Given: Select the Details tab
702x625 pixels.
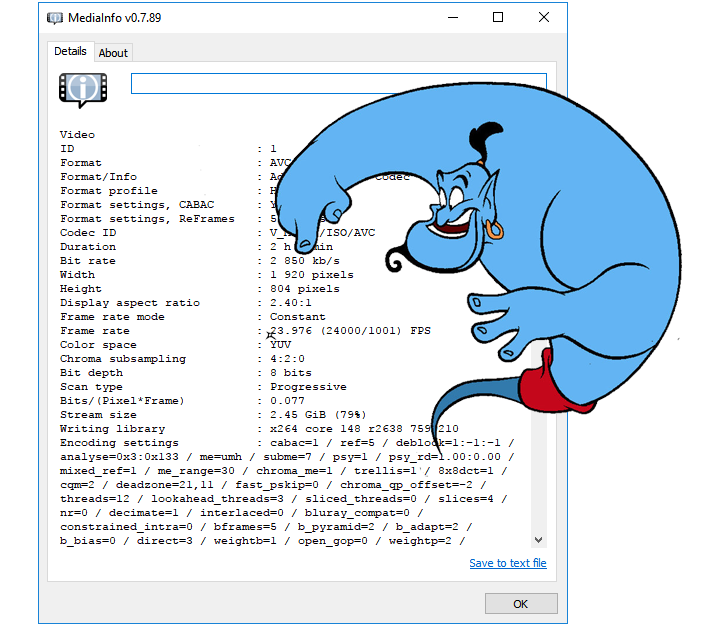Looking at the screenshot, I should (x=70, y=52).
